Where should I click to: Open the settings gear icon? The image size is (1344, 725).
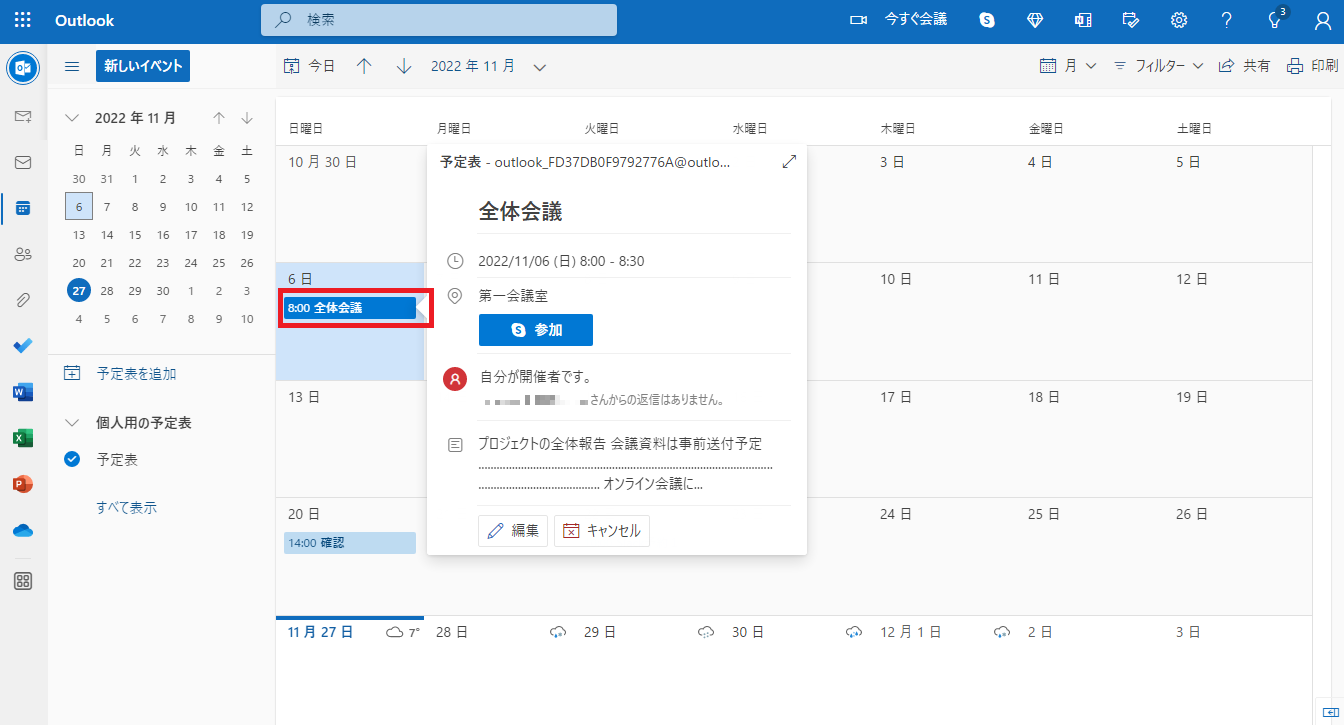1179,20
